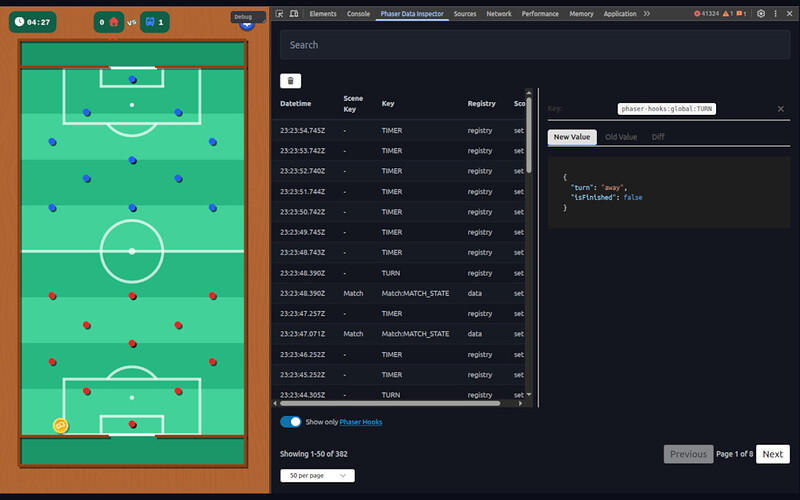Click the Datetime column header
Image resolution: width=800 pixels, height=500 pixels.
(295, 104)
